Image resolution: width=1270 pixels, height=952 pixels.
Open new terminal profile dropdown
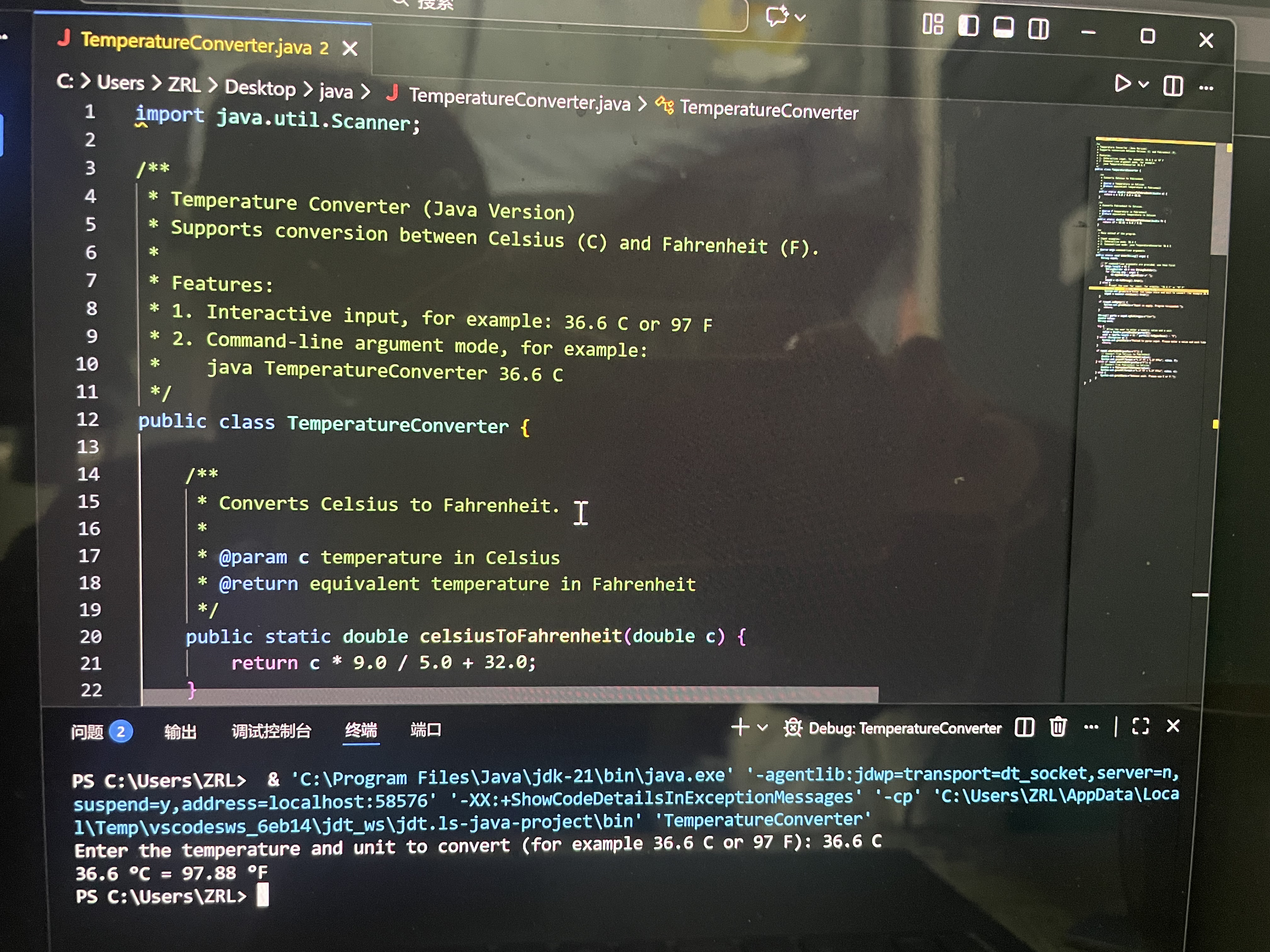click(763, 728)
